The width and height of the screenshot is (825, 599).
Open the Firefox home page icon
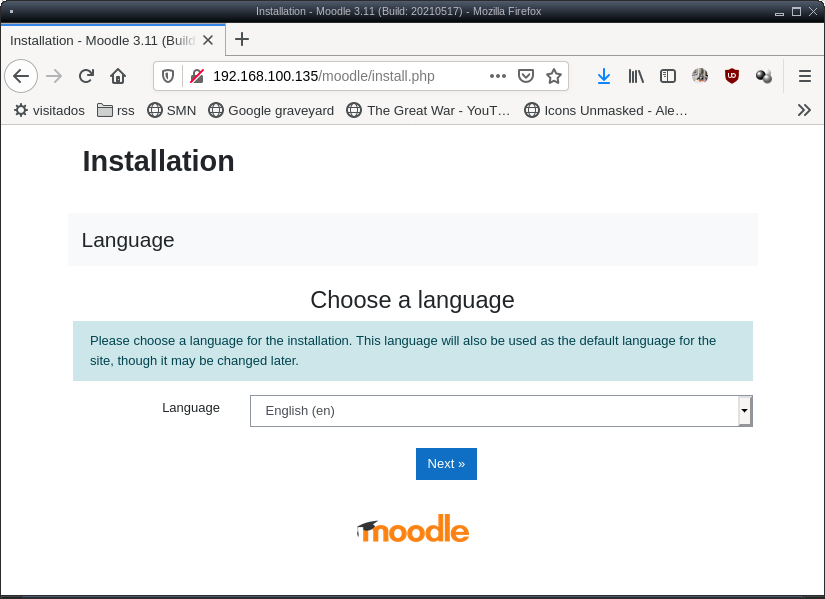118,76
